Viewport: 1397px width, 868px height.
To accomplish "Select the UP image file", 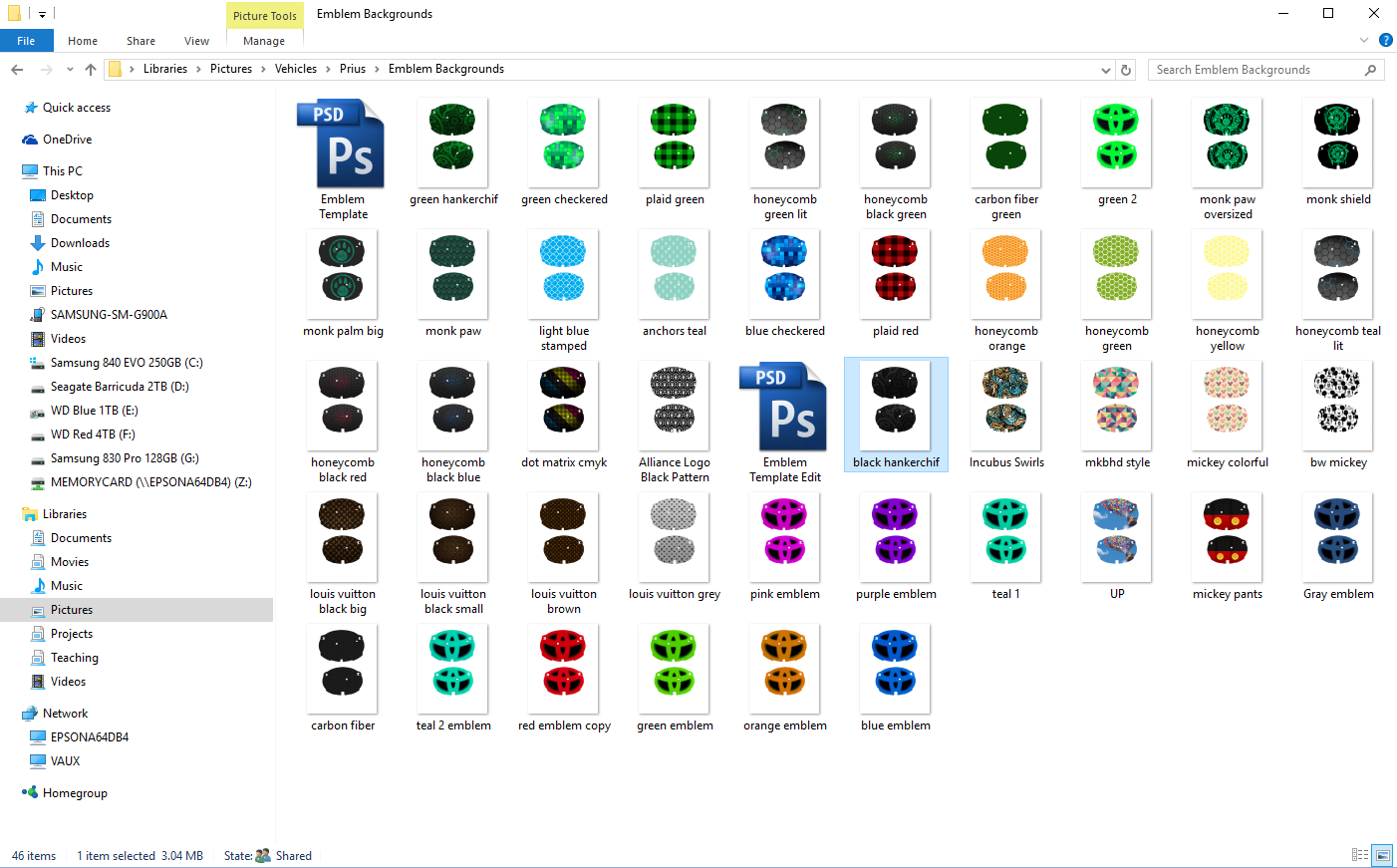I will (x=1117, y=538).
